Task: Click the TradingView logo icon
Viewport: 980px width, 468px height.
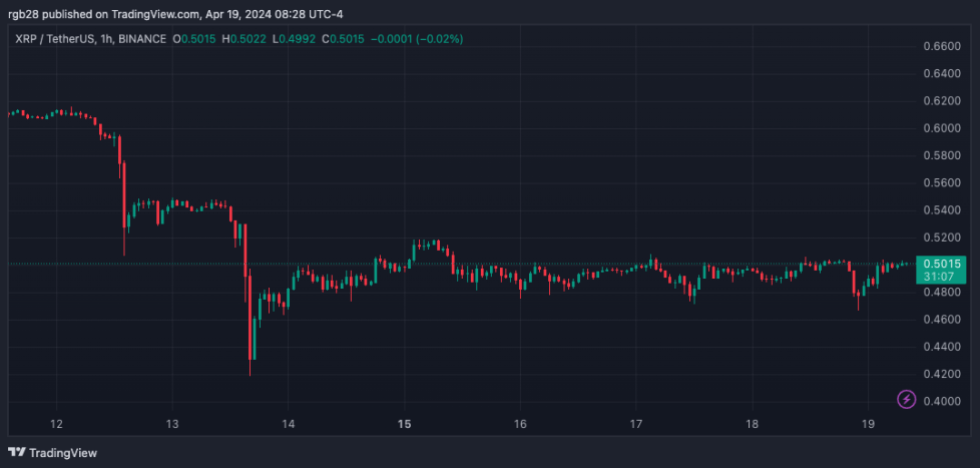Action: click(17, 453)
